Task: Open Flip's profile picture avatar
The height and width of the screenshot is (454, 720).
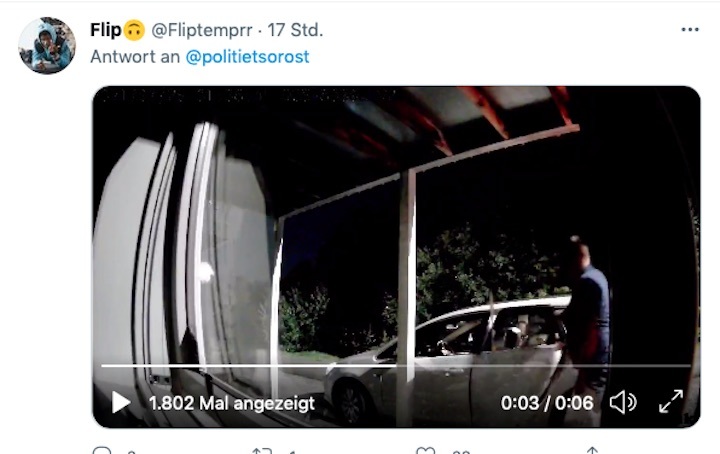Action: coord(46,45)
